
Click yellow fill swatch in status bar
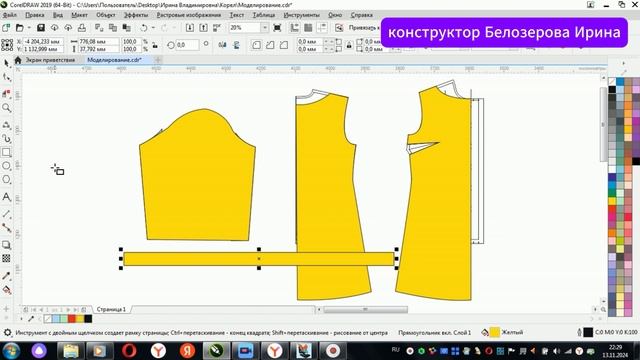click(494, 333)
